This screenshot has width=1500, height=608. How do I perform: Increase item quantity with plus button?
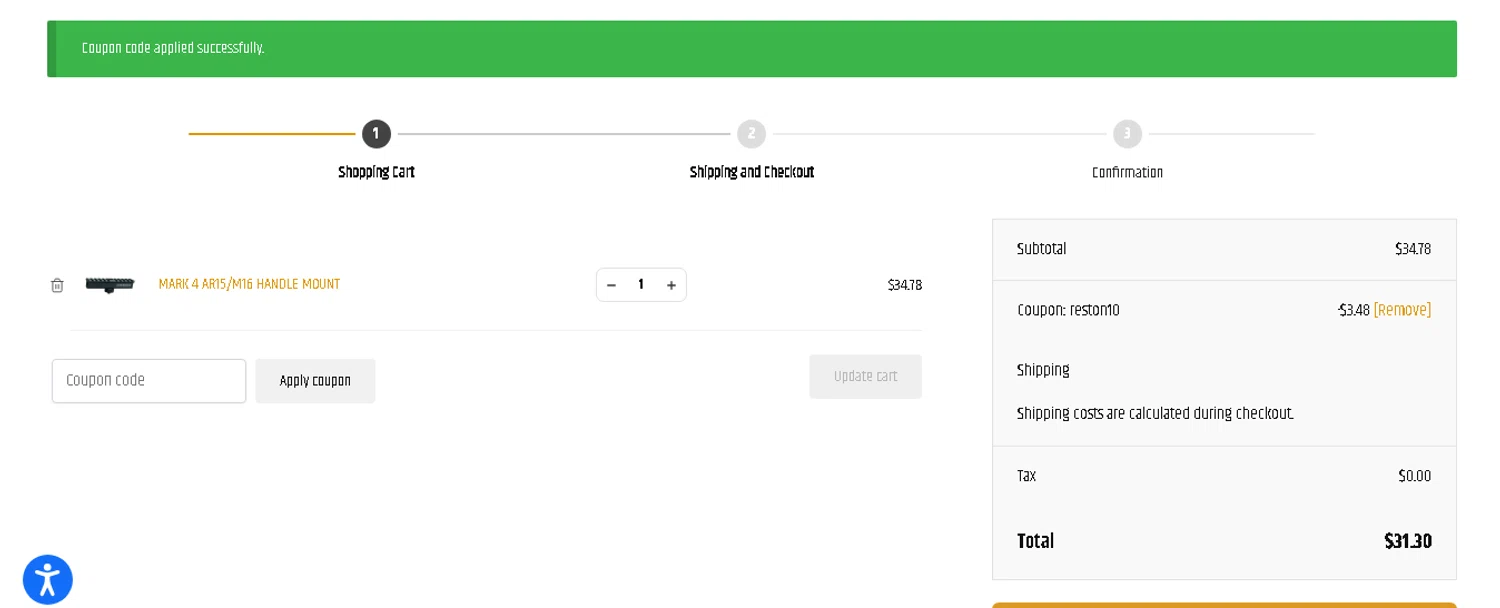[x=671, y=285]
